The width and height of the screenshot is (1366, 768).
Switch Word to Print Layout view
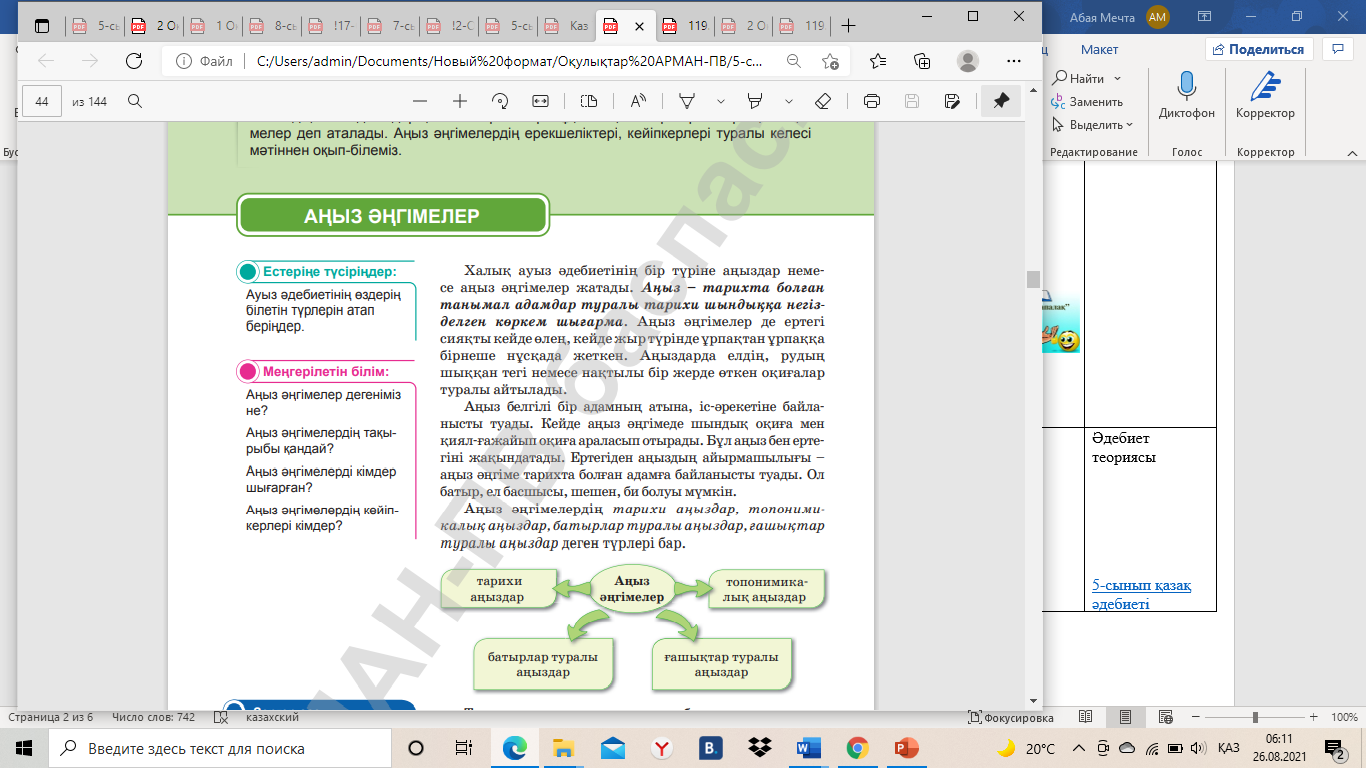[x=1125, y=717]
